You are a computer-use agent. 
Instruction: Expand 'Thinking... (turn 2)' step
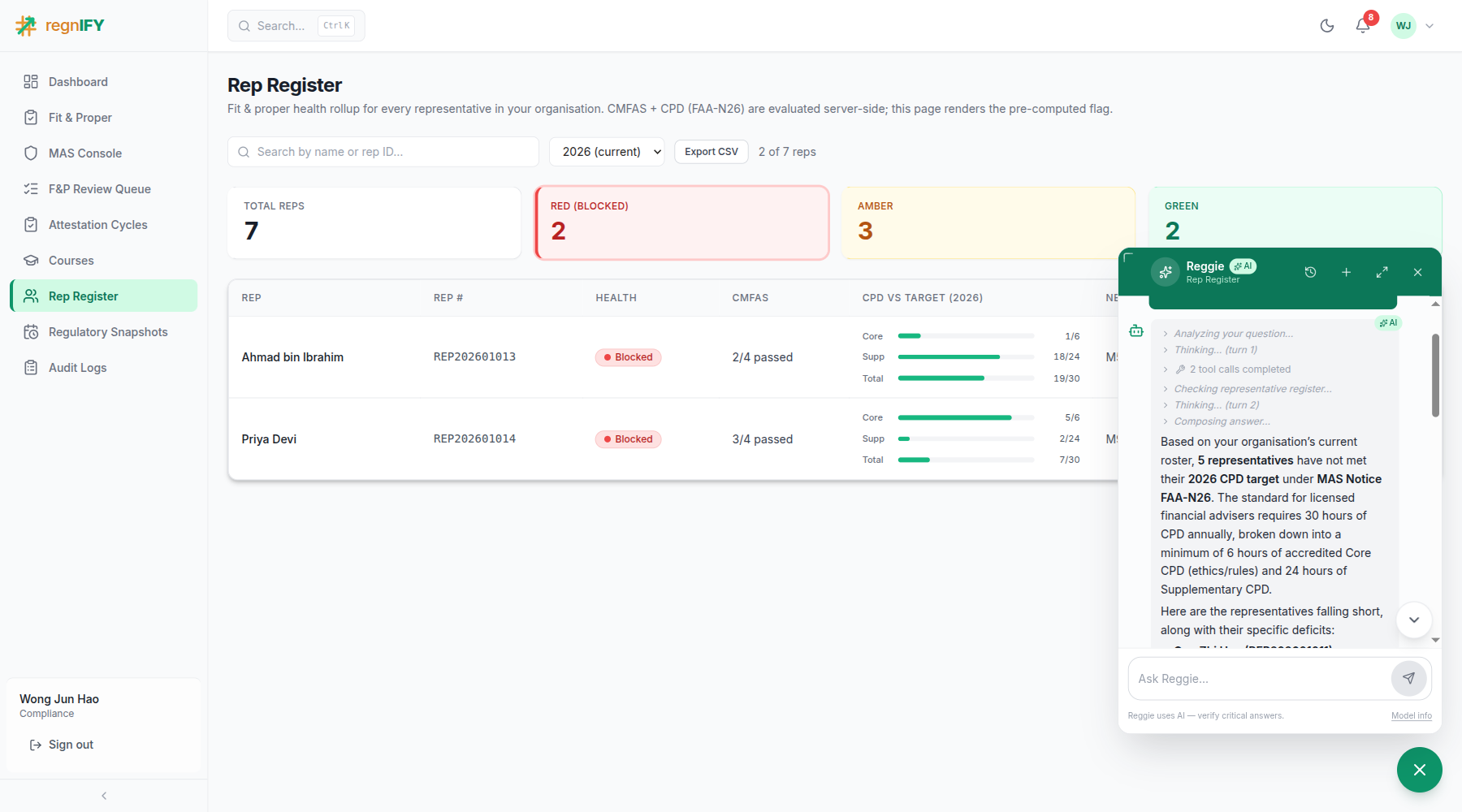(1211, 405)
